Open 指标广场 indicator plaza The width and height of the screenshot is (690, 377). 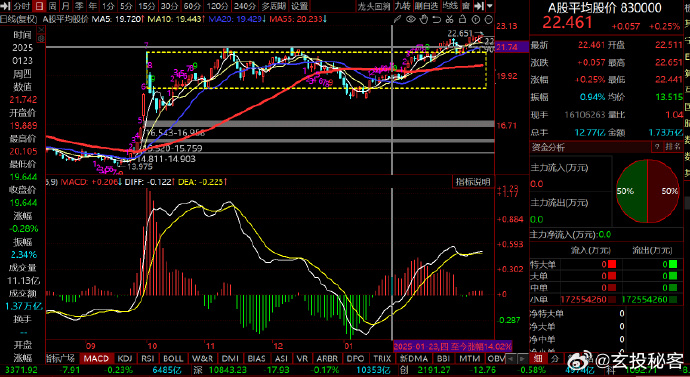pos(60,359)
